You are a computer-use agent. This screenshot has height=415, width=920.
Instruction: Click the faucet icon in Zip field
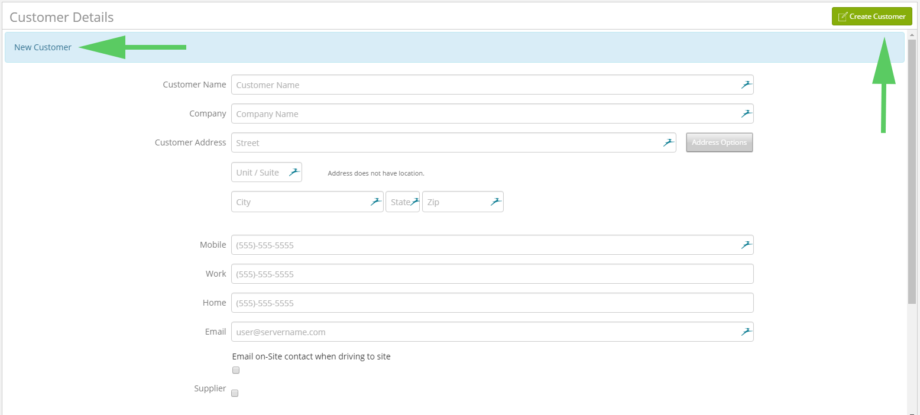496,202
